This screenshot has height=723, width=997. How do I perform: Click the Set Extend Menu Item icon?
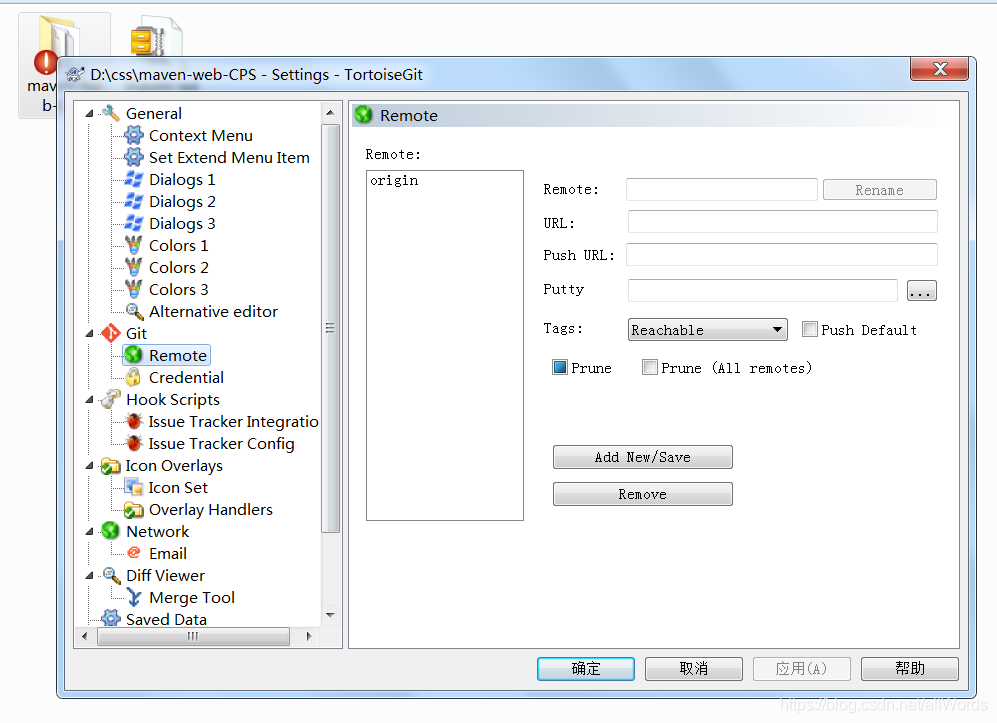point(134,157)
